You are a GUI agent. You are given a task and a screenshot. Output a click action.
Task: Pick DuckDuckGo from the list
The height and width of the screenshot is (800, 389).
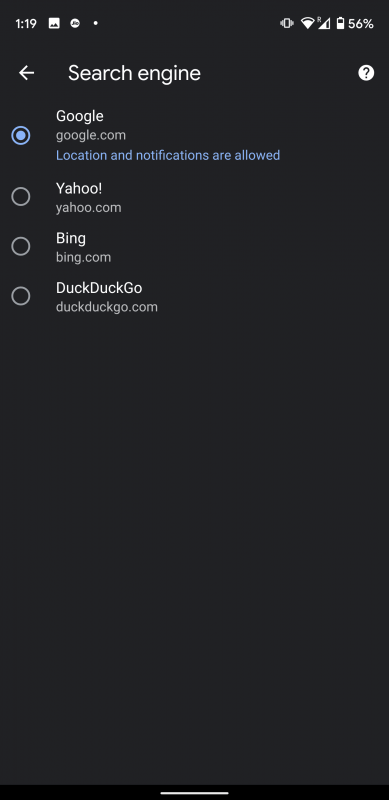pos(194,296)
